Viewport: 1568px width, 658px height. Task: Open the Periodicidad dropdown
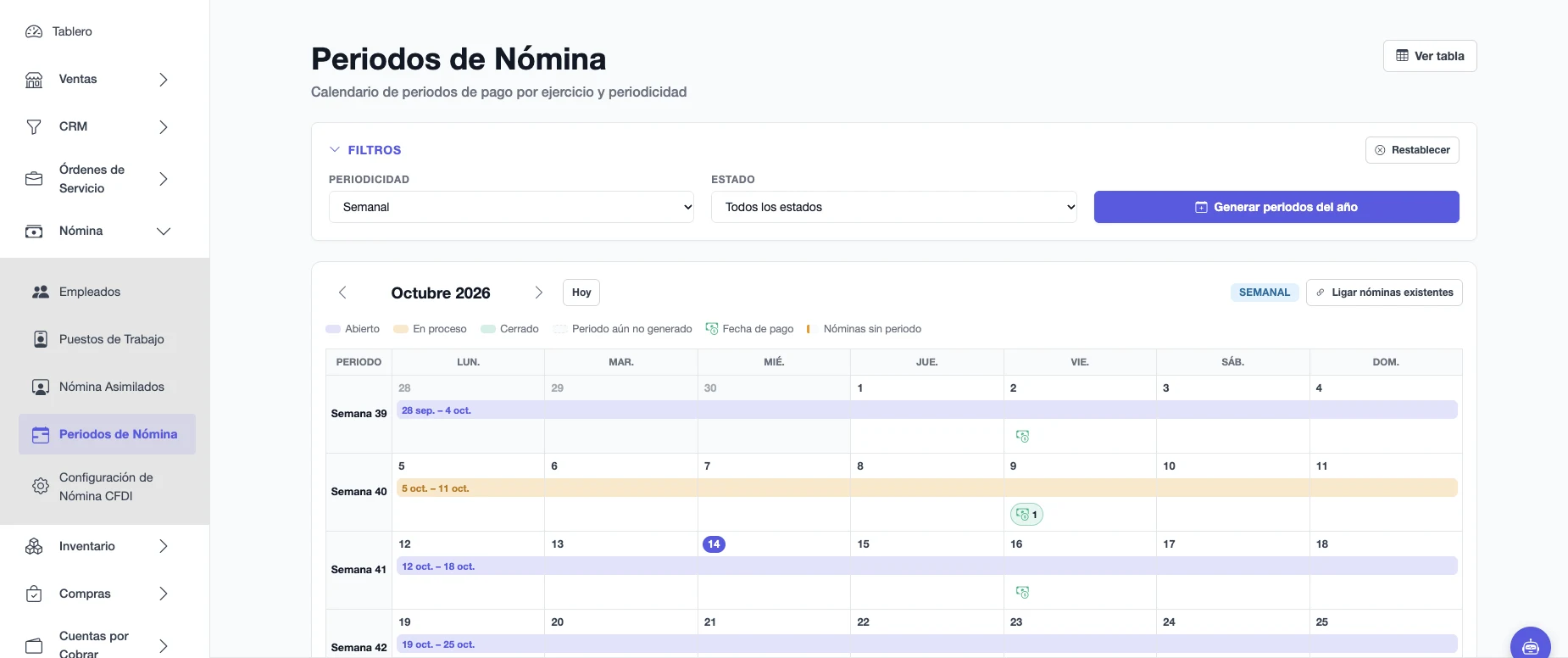[x=511, y=207]
